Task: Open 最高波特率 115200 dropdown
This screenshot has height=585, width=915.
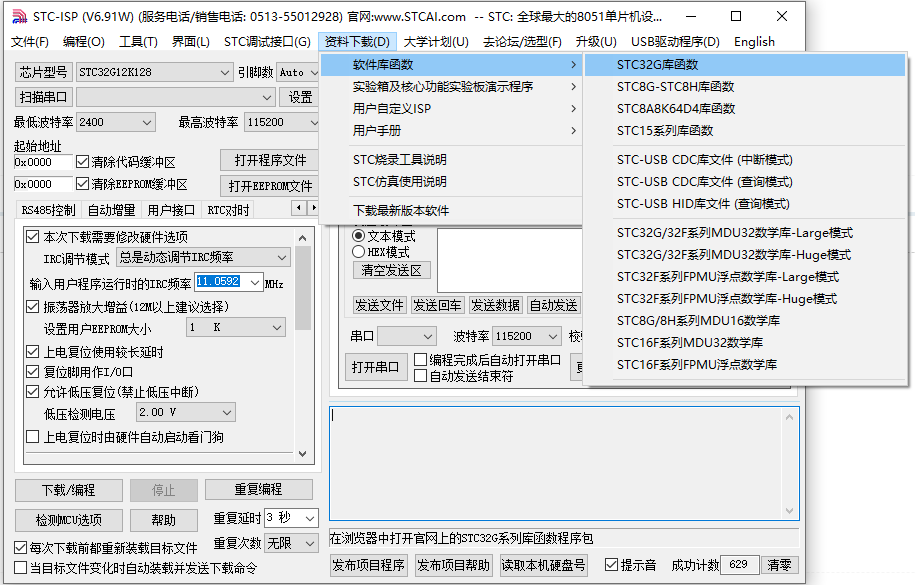Action: click(282, 122)
